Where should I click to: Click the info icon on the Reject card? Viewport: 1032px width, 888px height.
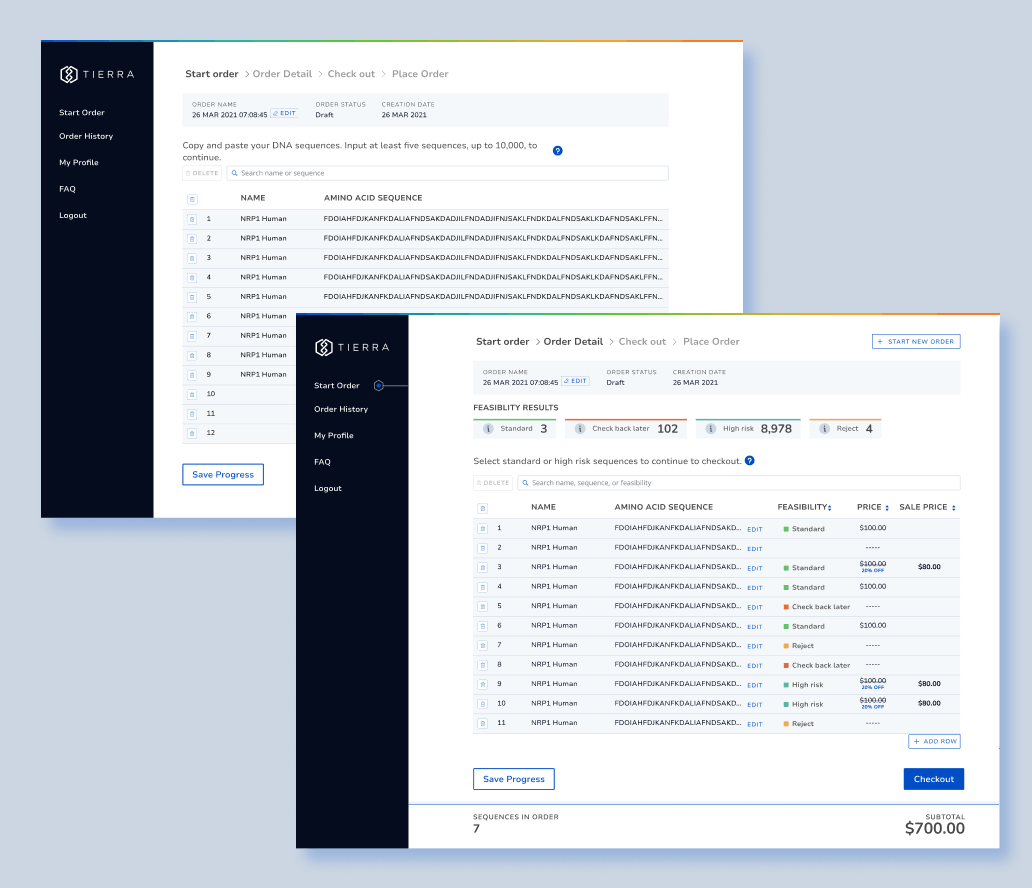click(x=824, y=429)
